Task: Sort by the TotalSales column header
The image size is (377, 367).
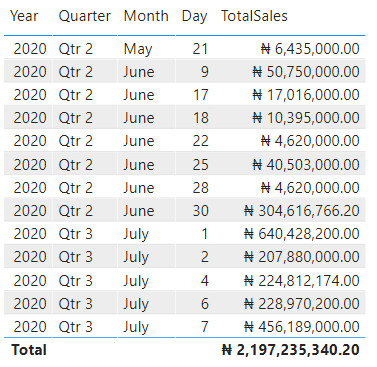Action: [254, 16]
